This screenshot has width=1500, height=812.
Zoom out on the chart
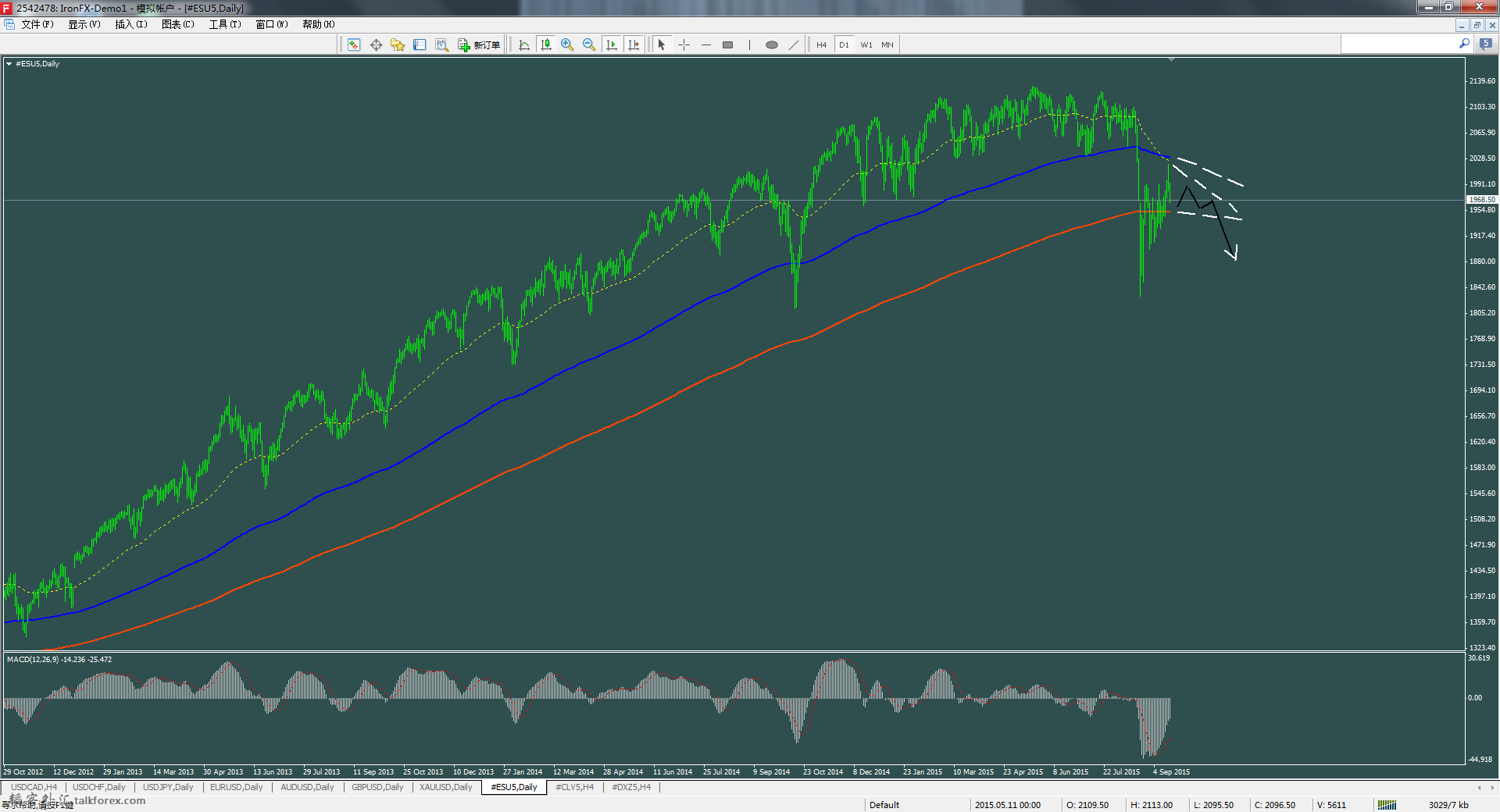(589, 45)
